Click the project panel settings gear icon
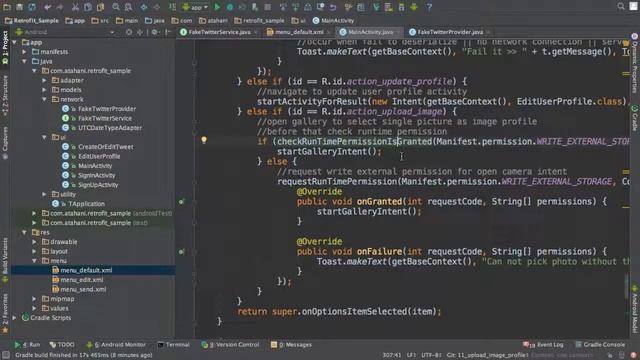This screenshot has height=360, width=640. pos(155,32)
